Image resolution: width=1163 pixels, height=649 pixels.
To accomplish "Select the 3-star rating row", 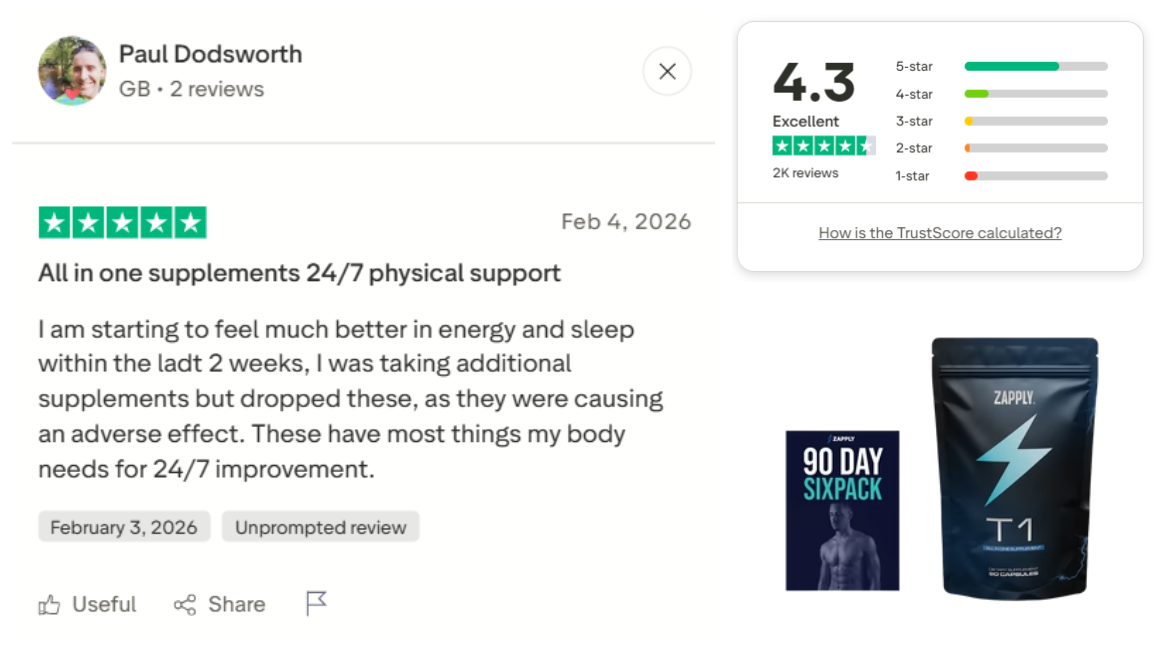I will 1000,121.
